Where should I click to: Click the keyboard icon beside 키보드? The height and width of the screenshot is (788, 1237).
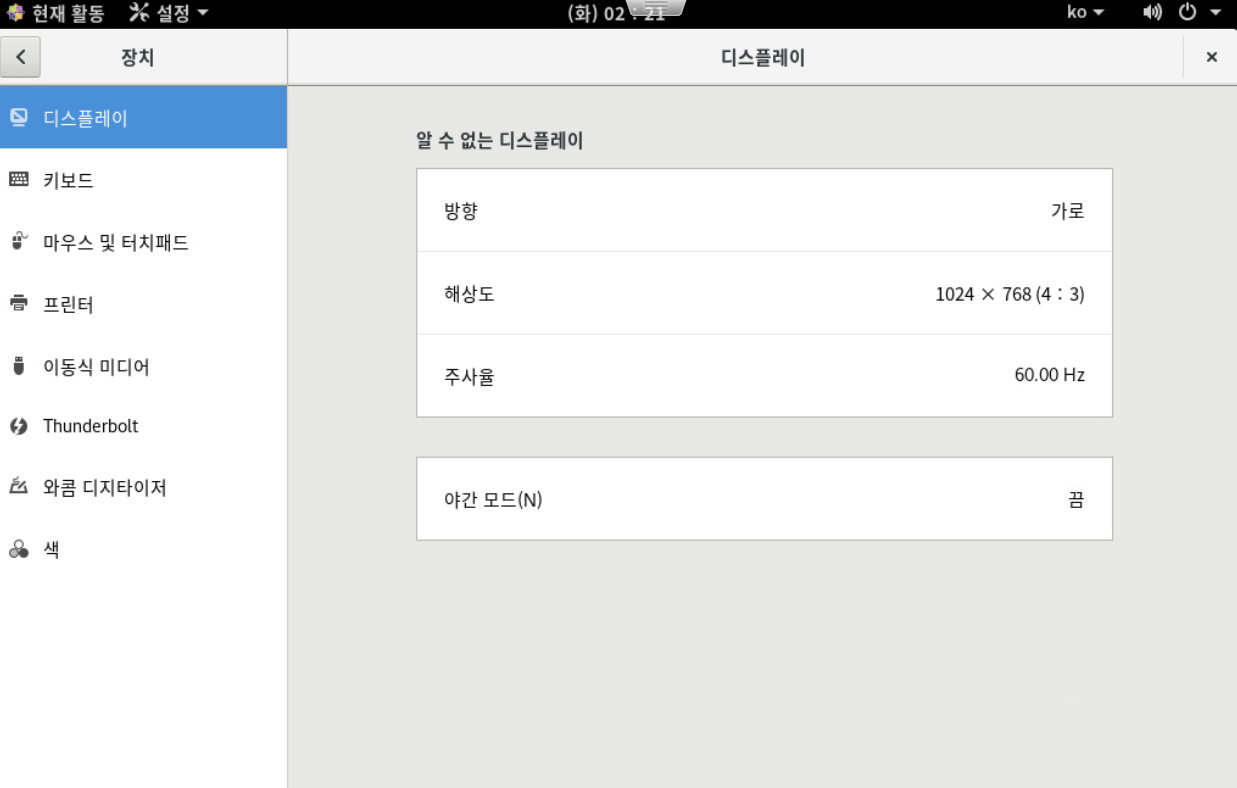[x=19, y=180]
